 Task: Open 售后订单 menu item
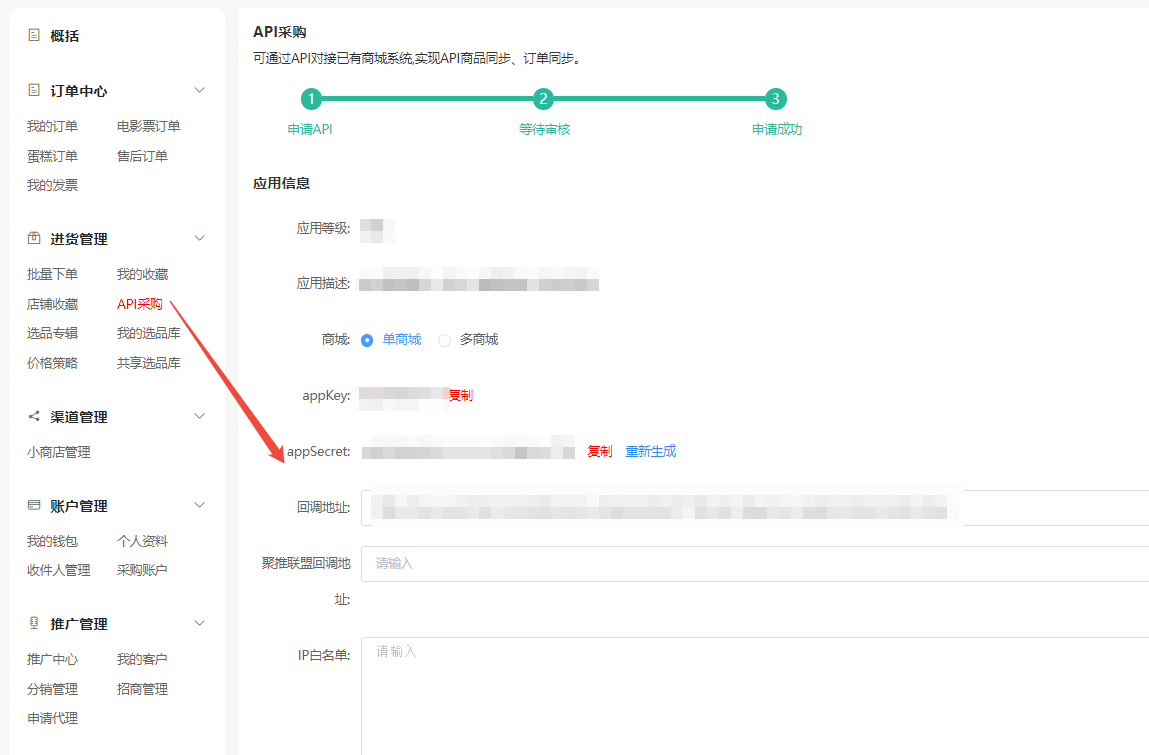[x=142, y=156]
